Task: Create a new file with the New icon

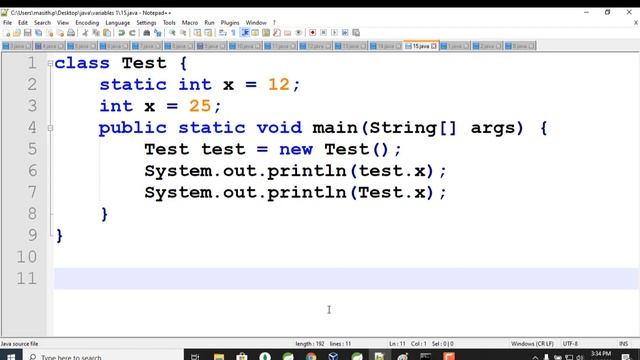Action: point(7,33)
